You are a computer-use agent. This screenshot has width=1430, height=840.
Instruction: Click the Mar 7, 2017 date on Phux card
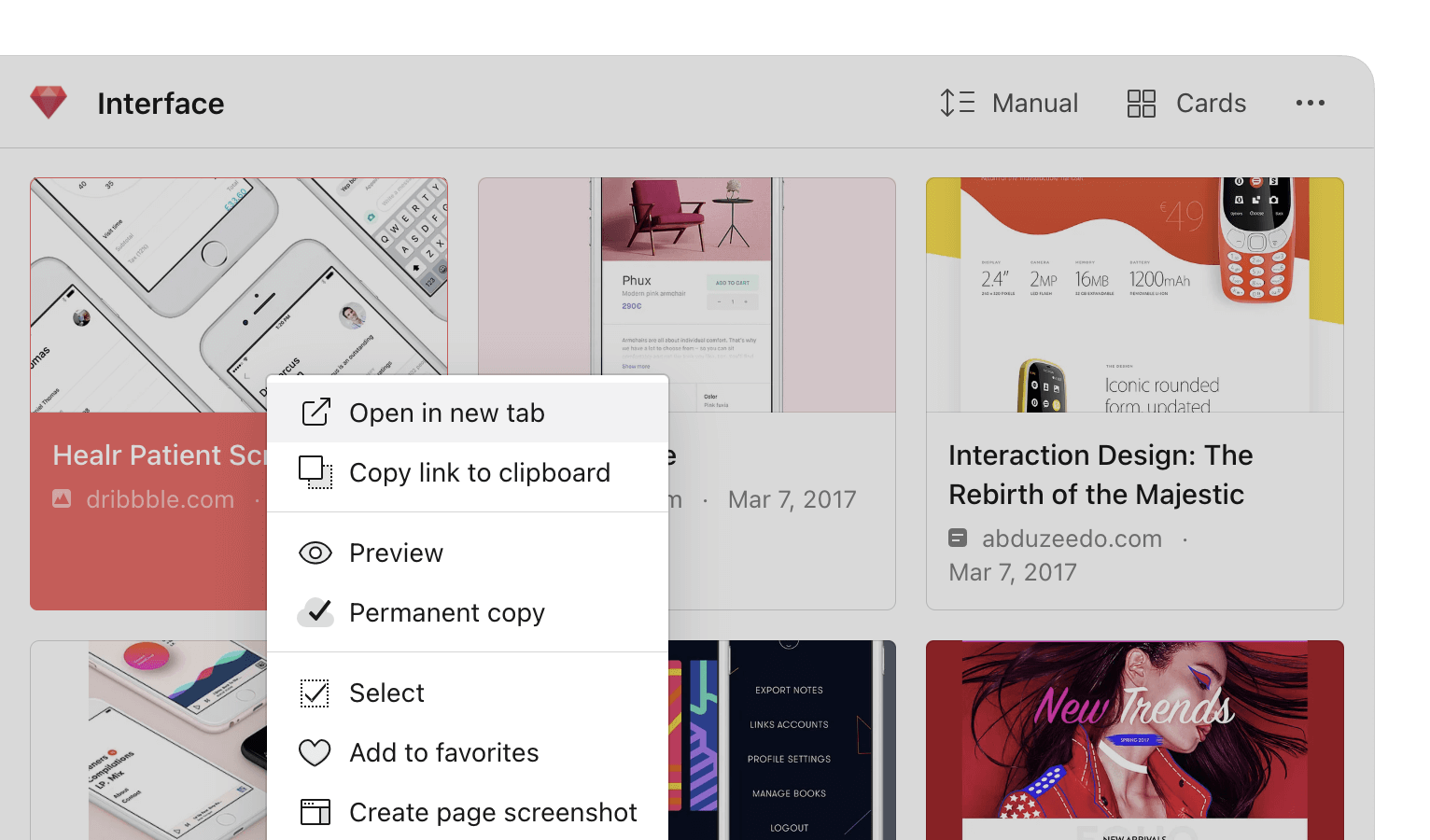[792, 499]
